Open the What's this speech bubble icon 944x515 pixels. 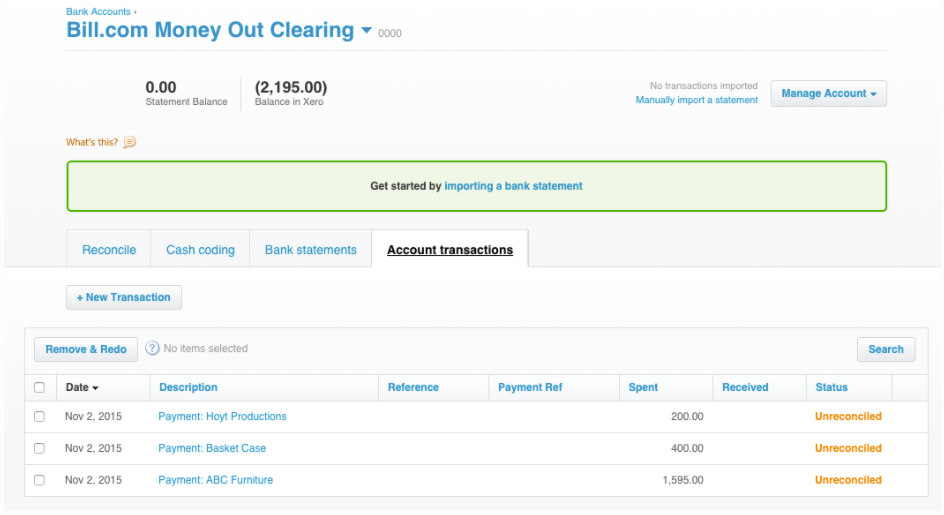[129, 142]
